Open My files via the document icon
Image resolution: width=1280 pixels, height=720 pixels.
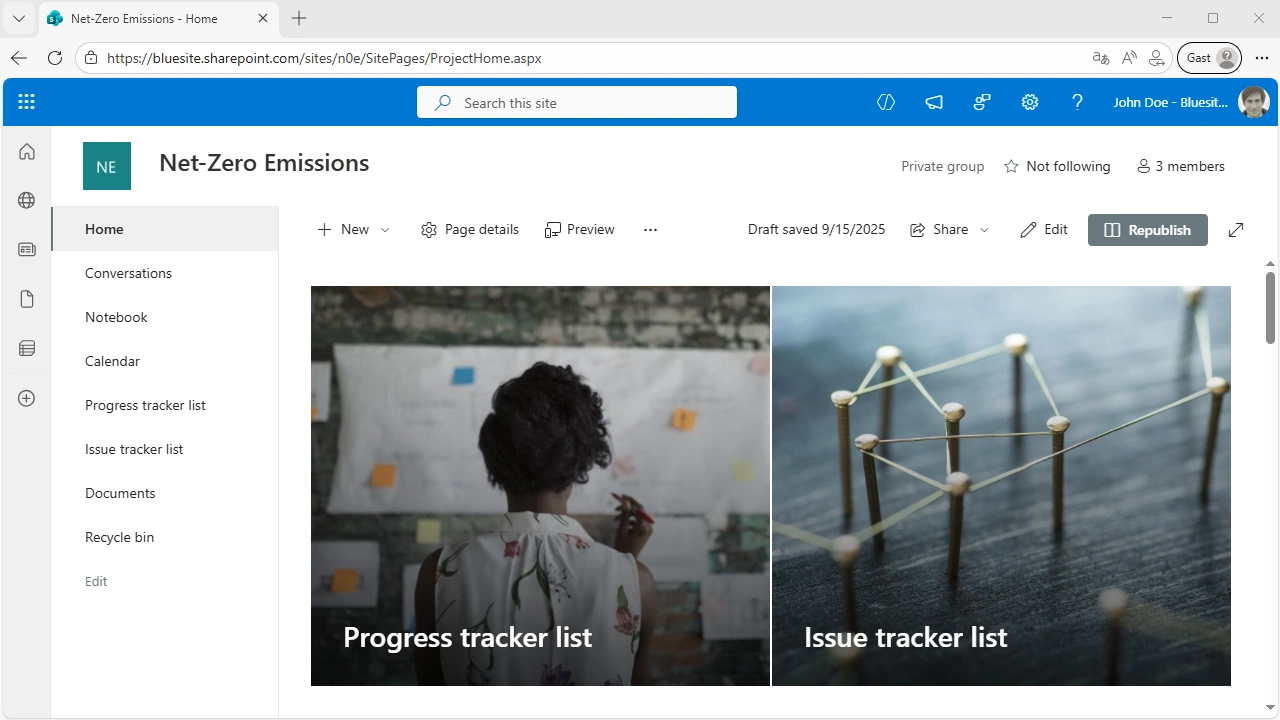26,298
